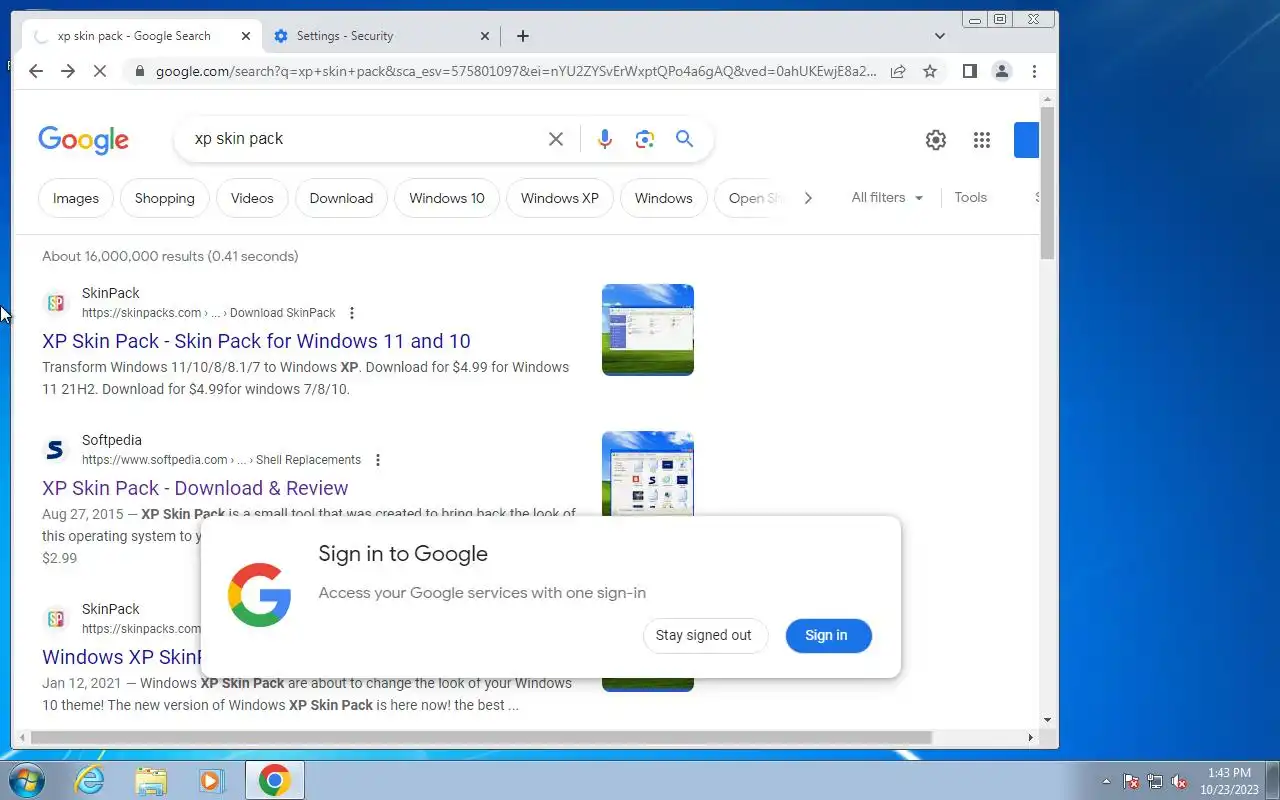Select the xp skin pack Google Search tab
Screen dimensions: 1280x800
pyautogui.click(x=140, y=36)
